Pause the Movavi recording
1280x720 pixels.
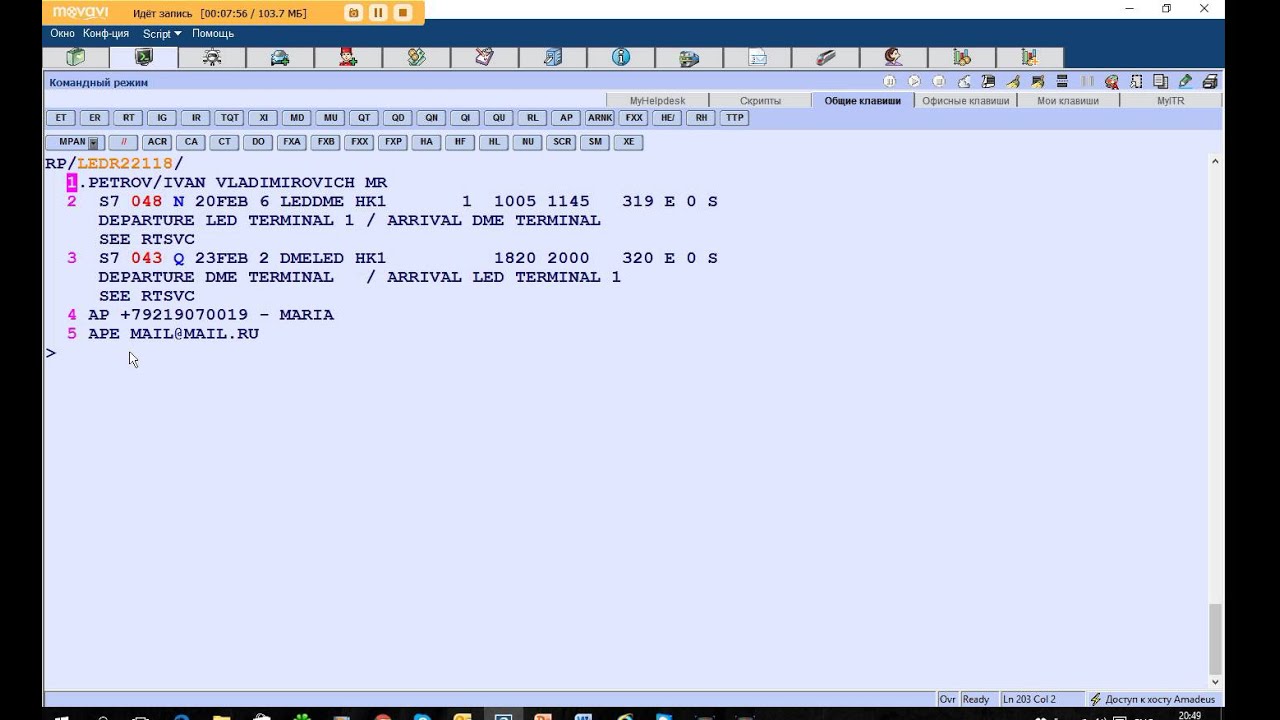378,13
